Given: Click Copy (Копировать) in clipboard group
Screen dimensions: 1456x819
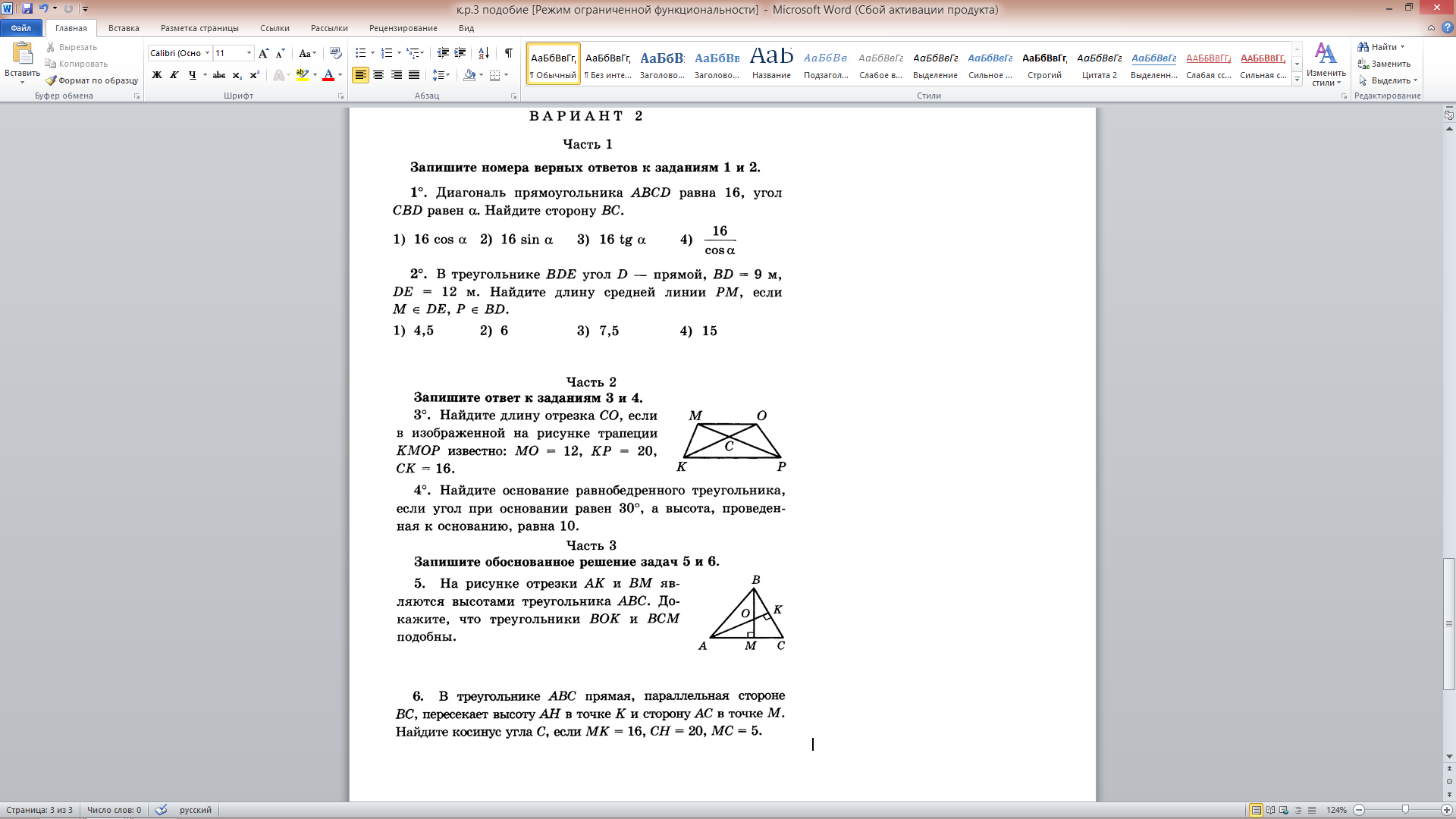Looking at the screenshot, I should click(x=76, y=64).
